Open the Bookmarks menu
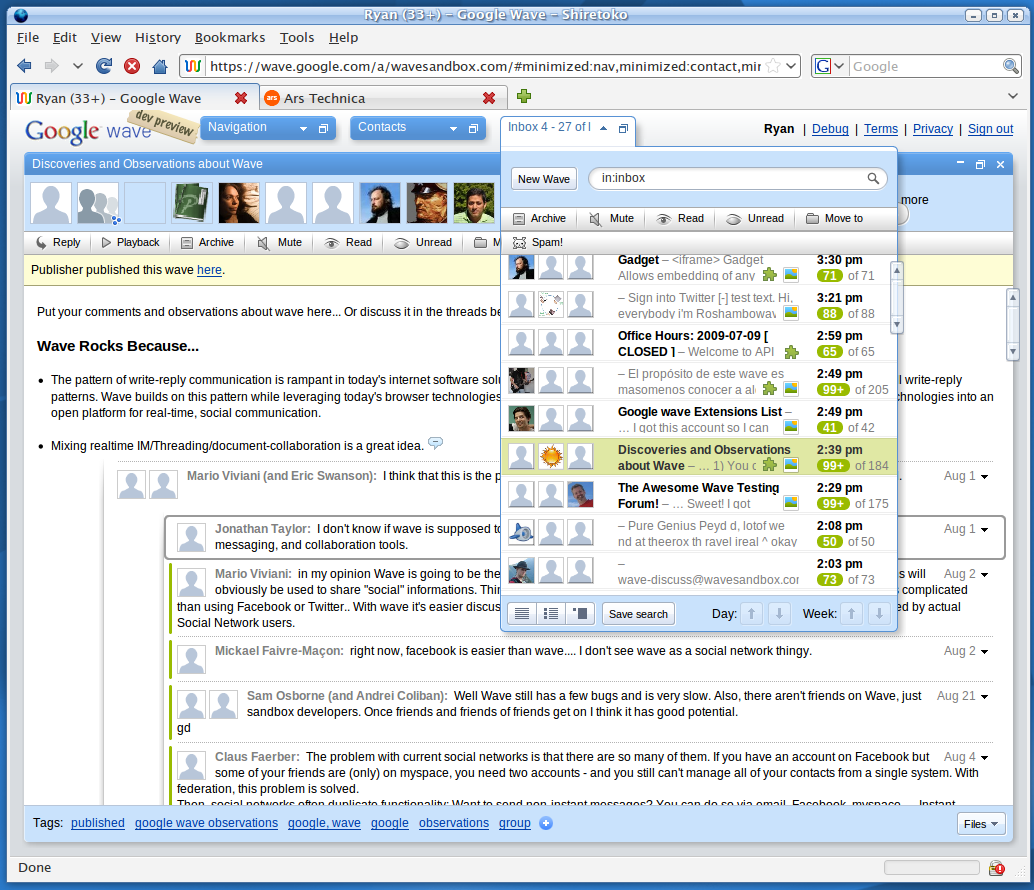The width and height of the screenshot is (1034, 890). [230, 37]
